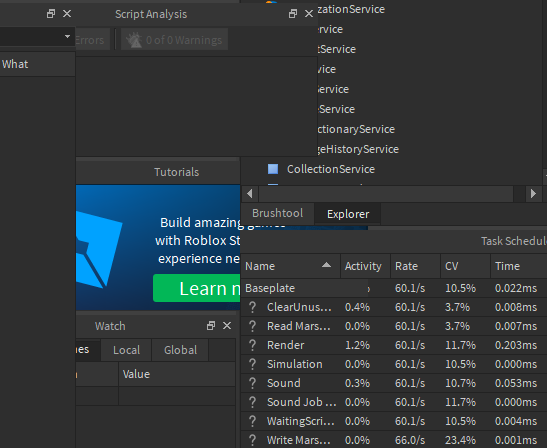Click the green Learn more button
Image resolution: width=547 pixels, height=448 pixels.
pos(196,288)
